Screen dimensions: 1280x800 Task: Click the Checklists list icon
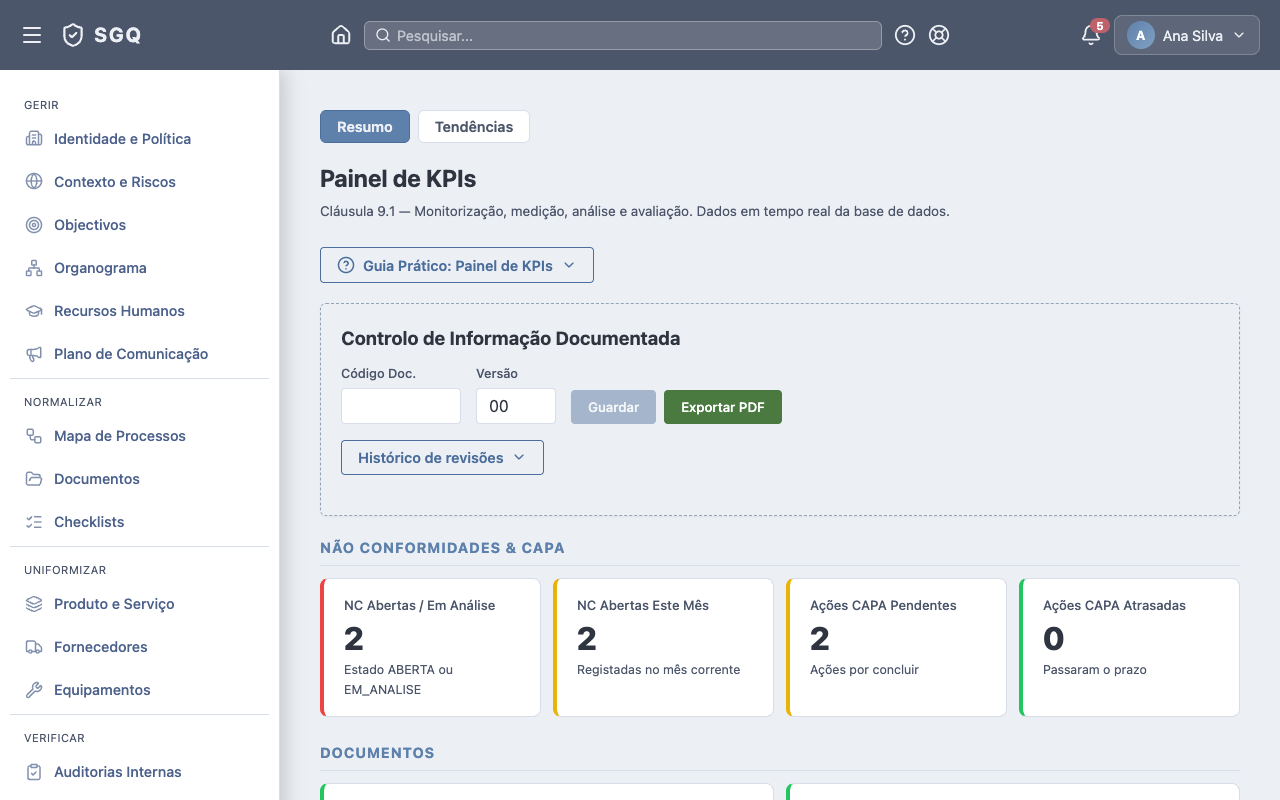pos(34,522)
